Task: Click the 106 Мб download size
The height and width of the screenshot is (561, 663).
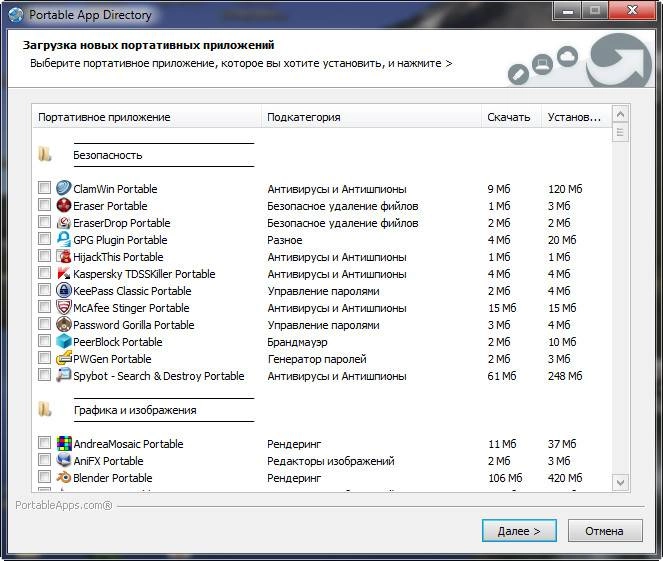Action: click(x=505, y=478)
